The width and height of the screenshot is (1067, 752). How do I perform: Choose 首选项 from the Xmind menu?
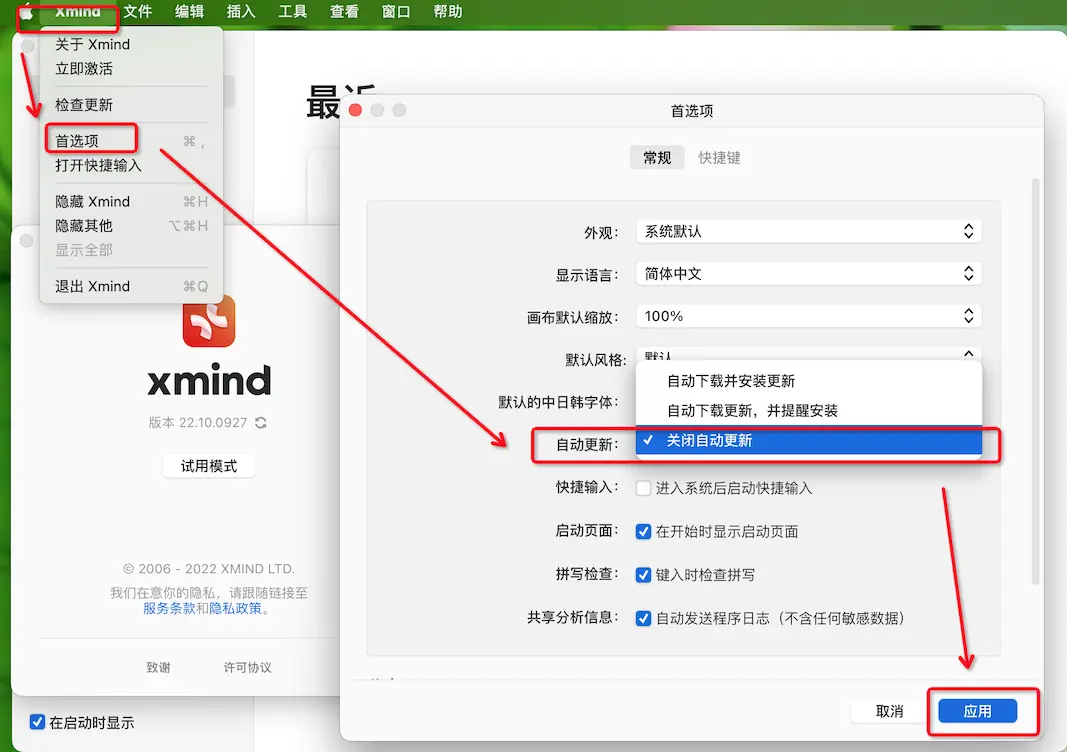click(x=78, y=141)
